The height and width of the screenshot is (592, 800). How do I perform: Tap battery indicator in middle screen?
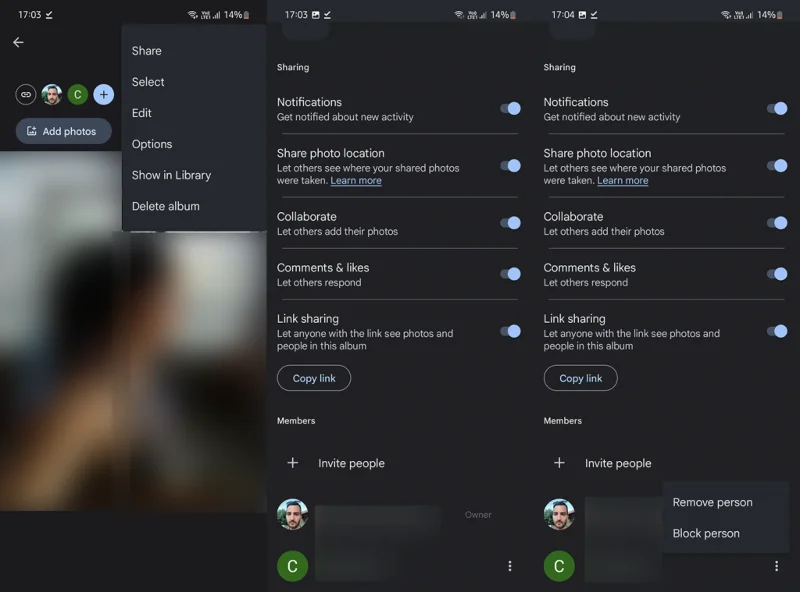504,15
